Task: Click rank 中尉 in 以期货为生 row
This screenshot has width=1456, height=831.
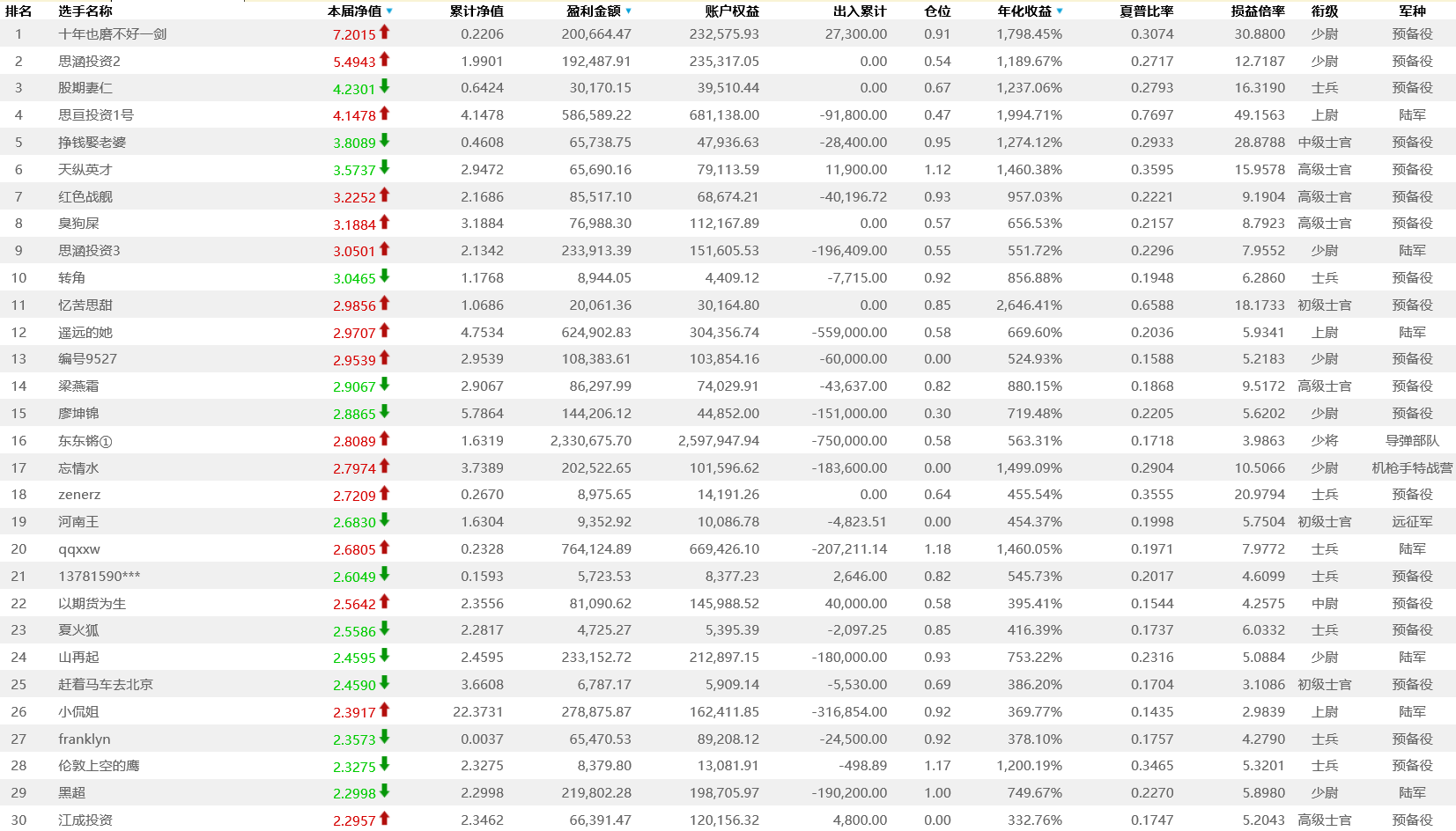Action: [1325, 603]
